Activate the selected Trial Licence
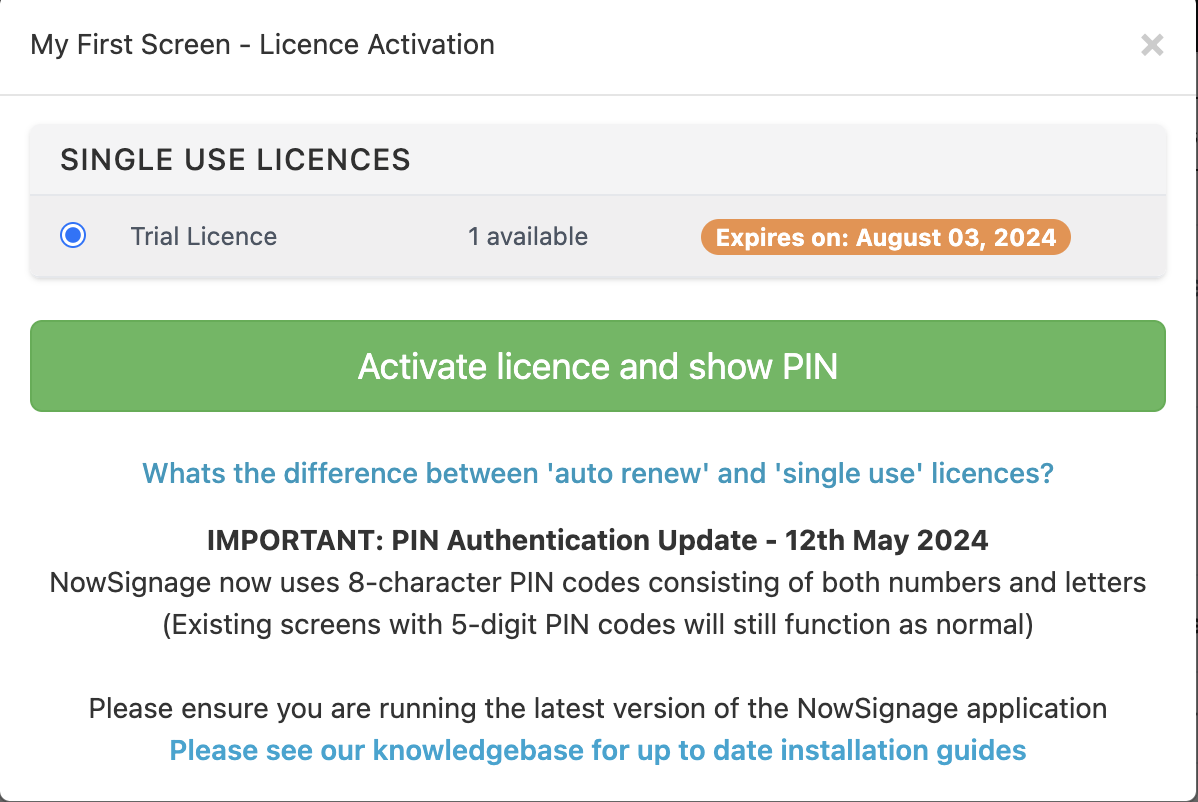The height and width of the screenshot is (802, 1198). click(598, 366)
